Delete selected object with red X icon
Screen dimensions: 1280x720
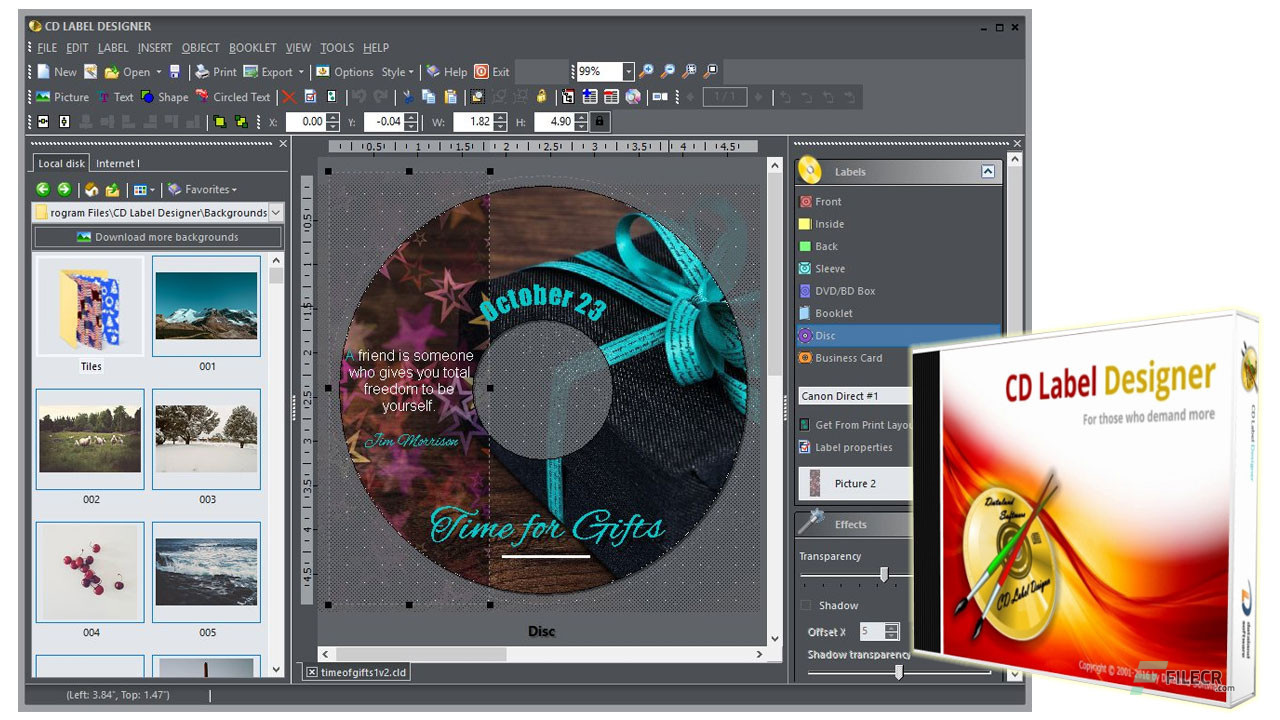[288, 97]
